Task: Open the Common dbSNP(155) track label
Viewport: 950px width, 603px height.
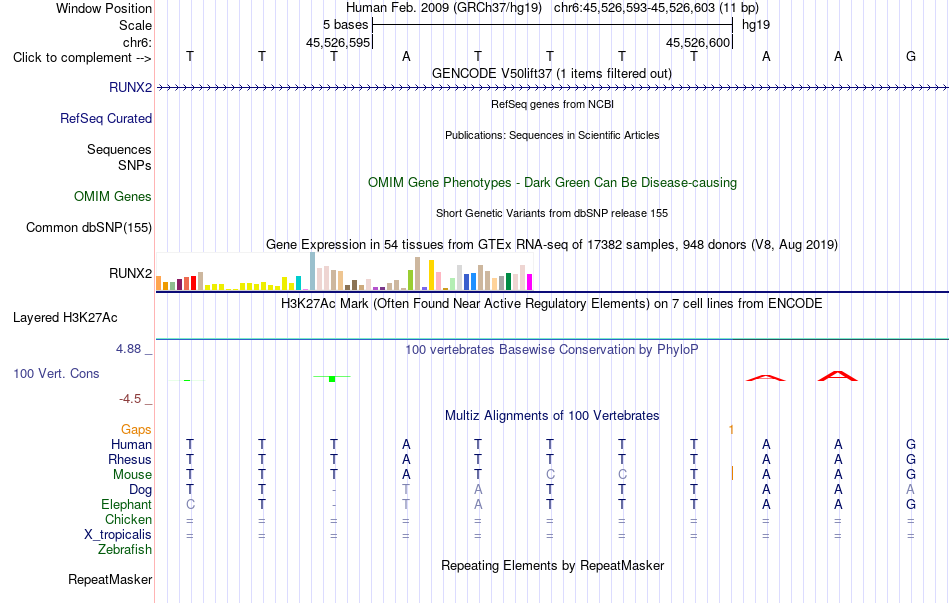Action: click(x=89, y=227)
